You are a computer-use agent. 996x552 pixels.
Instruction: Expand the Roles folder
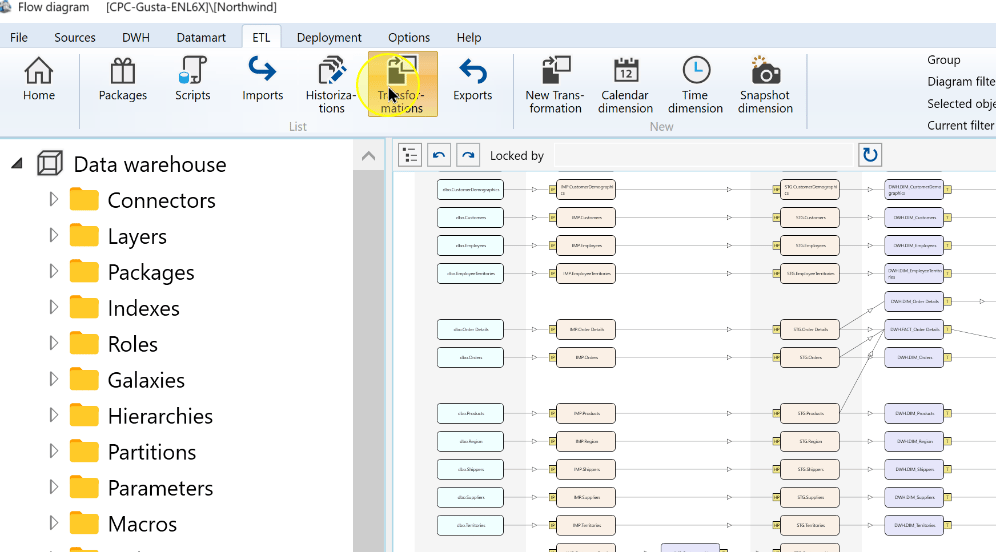pyautogui.click(x=53, y=343)
